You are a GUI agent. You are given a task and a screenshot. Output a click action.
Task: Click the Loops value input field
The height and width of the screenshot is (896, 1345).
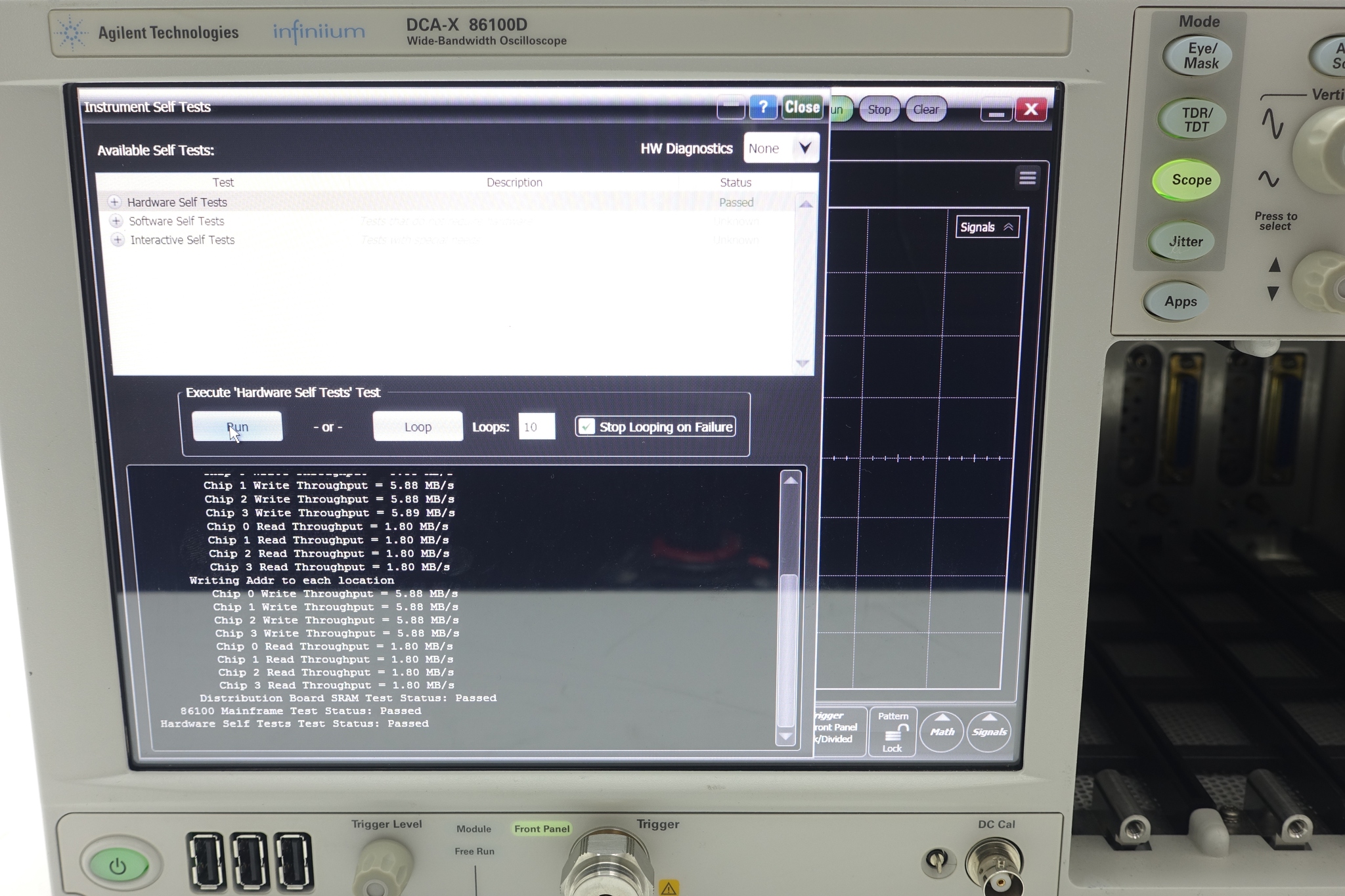click(x=536, y=427)
